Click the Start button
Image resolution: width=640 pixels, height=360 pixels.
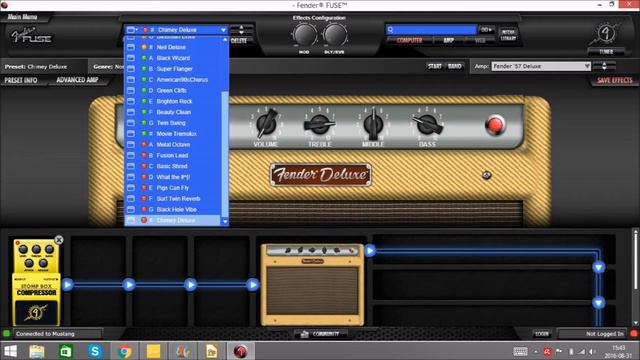click(435, 66)
